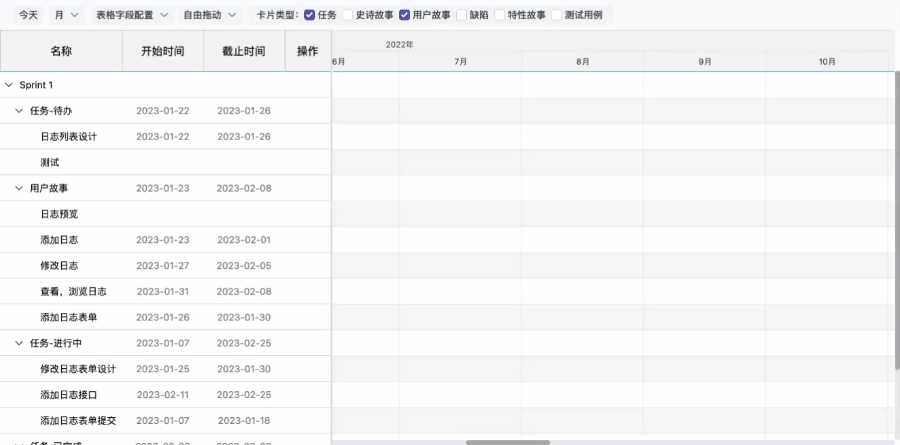The height and width of the screenshot is (445, 900).
Task: Click the horizontal timeline scrollbar thumb
Action: 507,441
